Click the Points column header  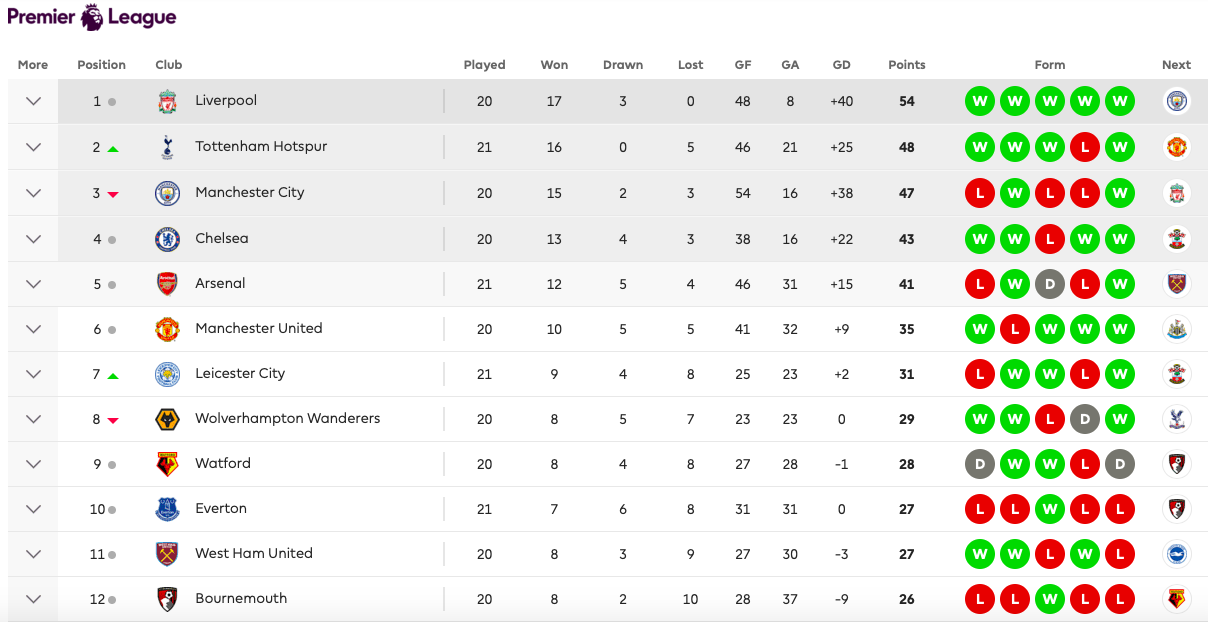click(907, 65)
